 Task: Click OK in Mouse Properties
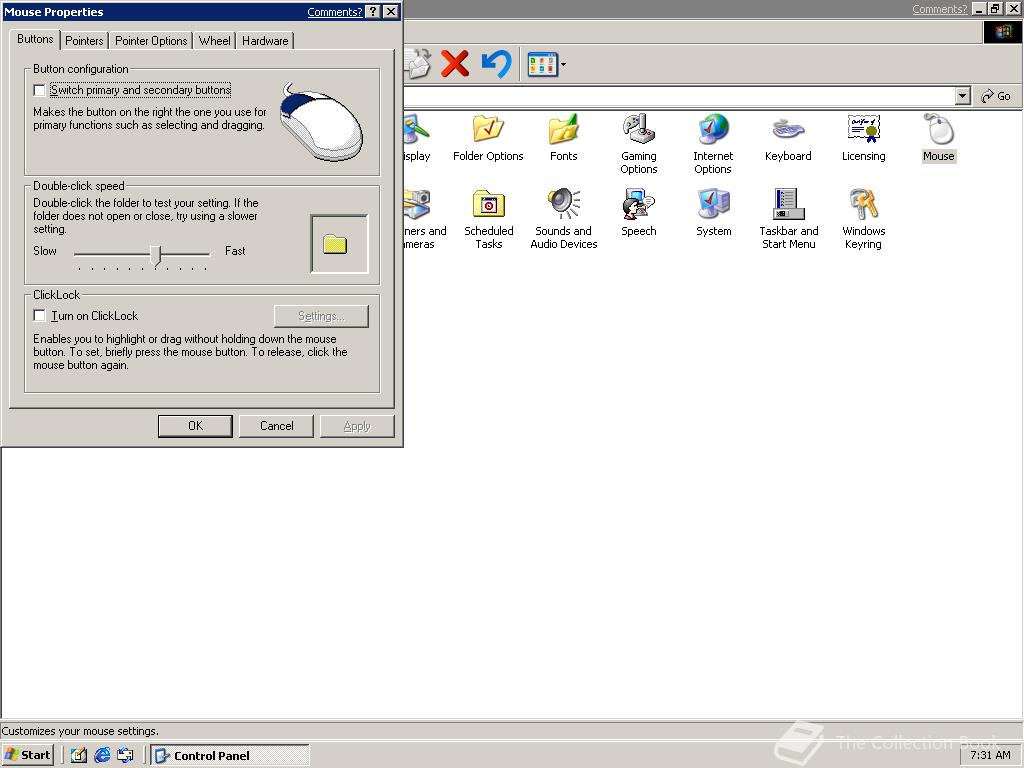coord(195,426)
